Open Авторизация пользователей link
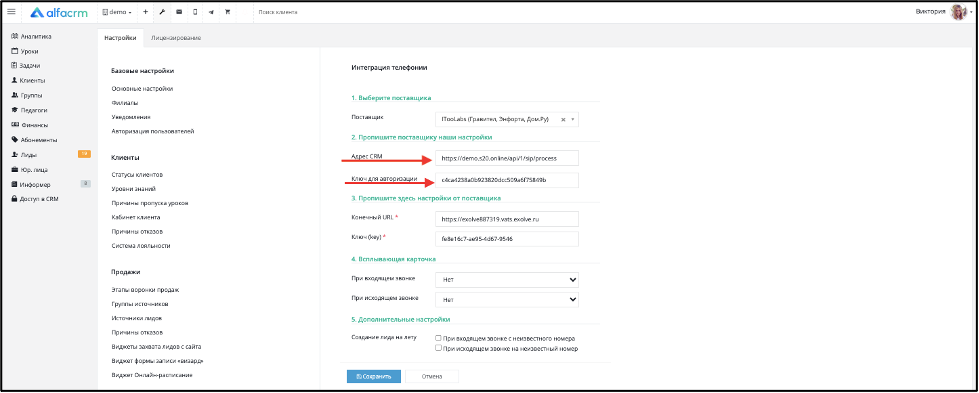979x393 pixels. tap(153, 131)
